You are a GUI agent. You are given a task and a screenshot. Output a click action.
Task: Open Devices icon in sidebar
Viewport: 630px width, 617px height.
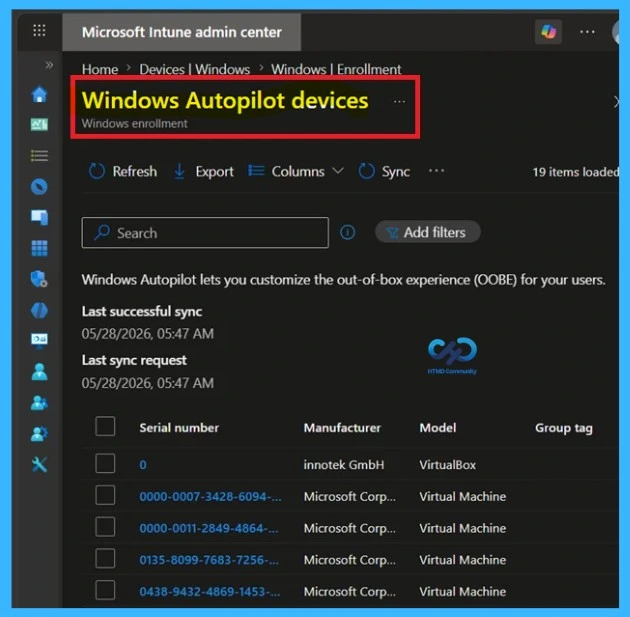39,217
